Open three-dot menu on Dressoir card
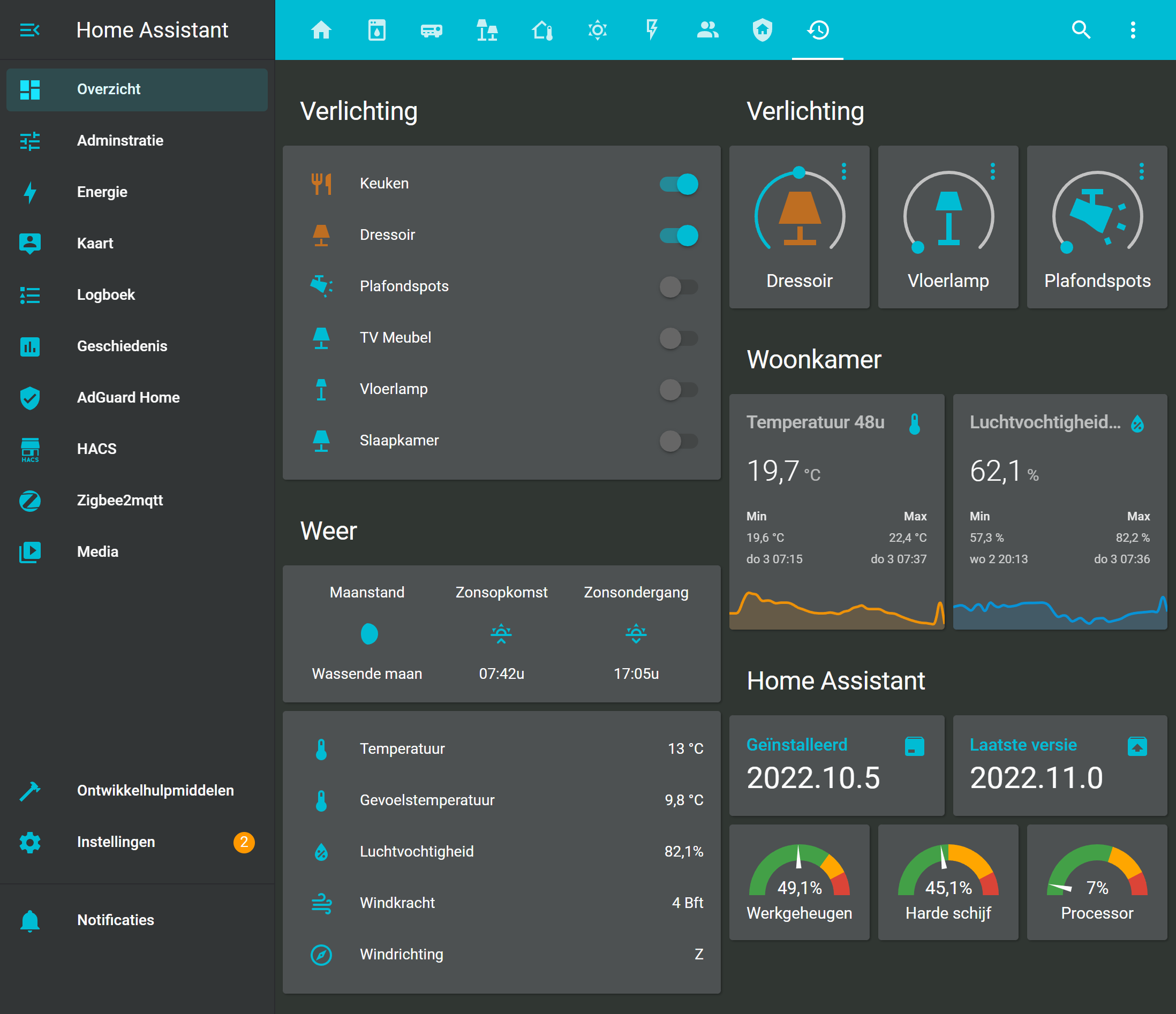Image resolution: width=1176 pixels, height=1014 pixels. click(844, 171)
